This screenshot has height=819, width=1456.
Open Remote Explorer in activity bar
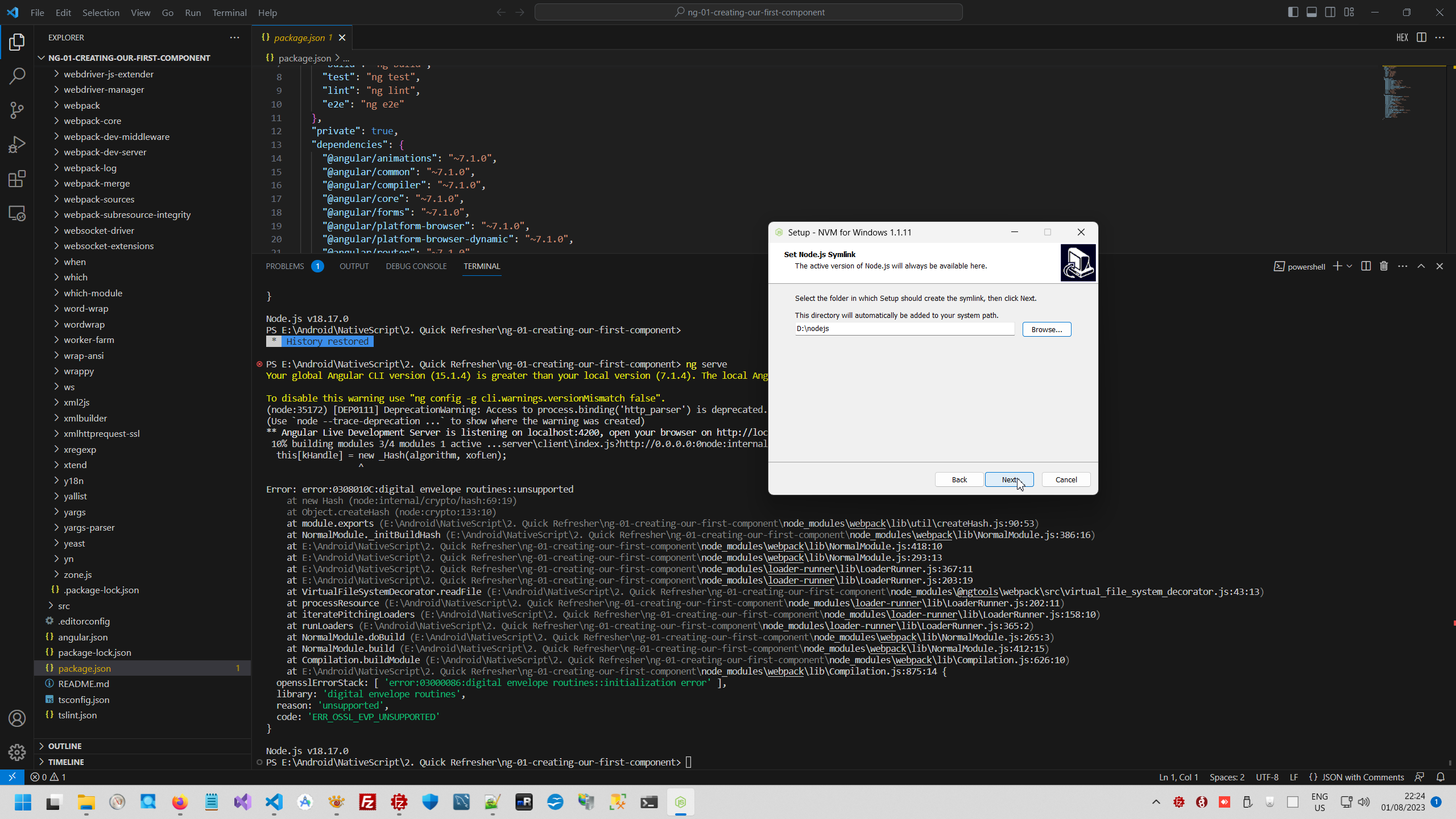(17, 214)
